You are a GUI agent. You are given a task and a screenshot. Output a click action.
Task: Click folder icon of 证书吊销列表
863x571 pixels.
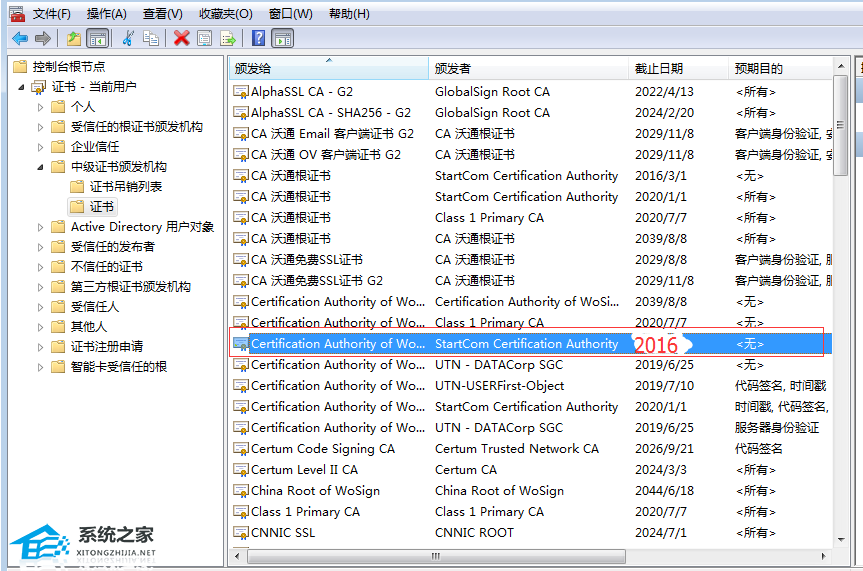[x=77, y=187]
